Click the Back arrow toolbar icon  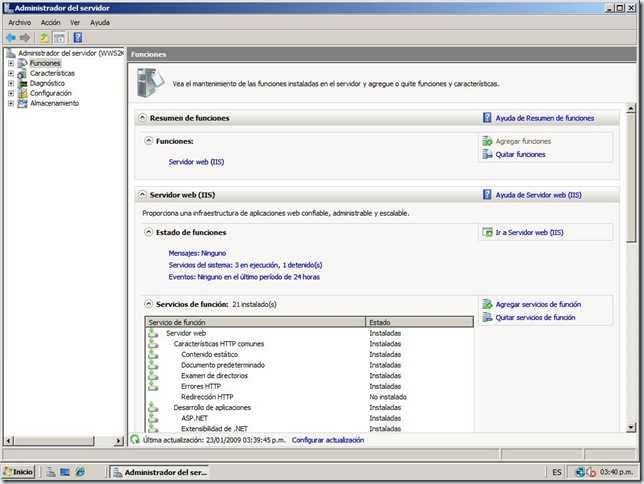point(11,38)
